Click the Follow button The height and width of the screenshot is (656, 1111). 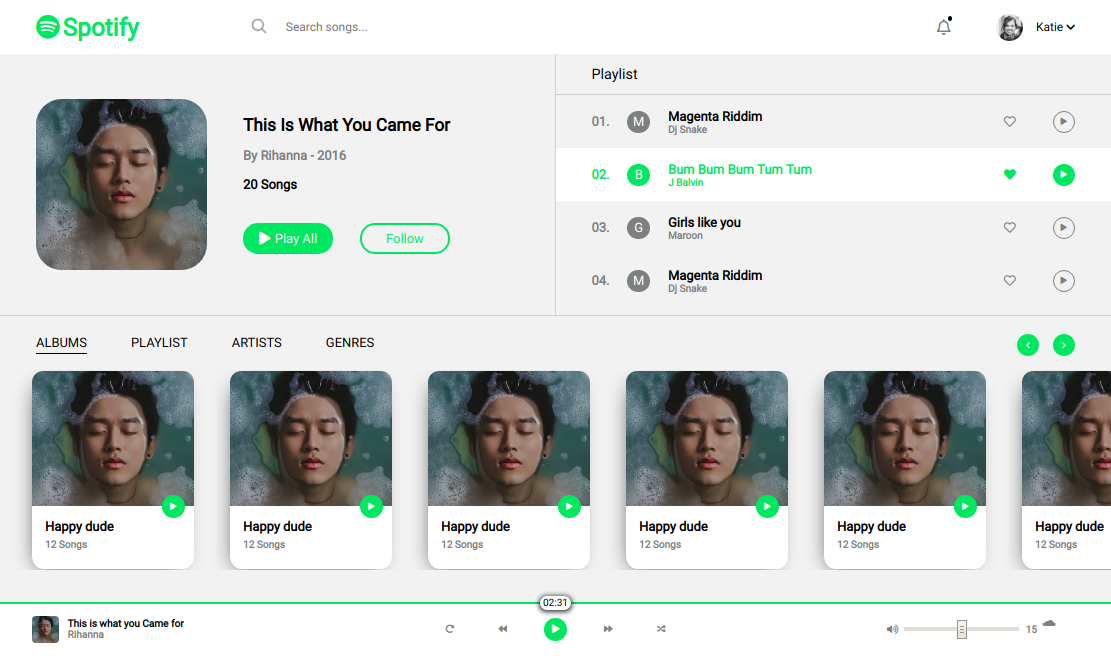click(x=405, y=239)
